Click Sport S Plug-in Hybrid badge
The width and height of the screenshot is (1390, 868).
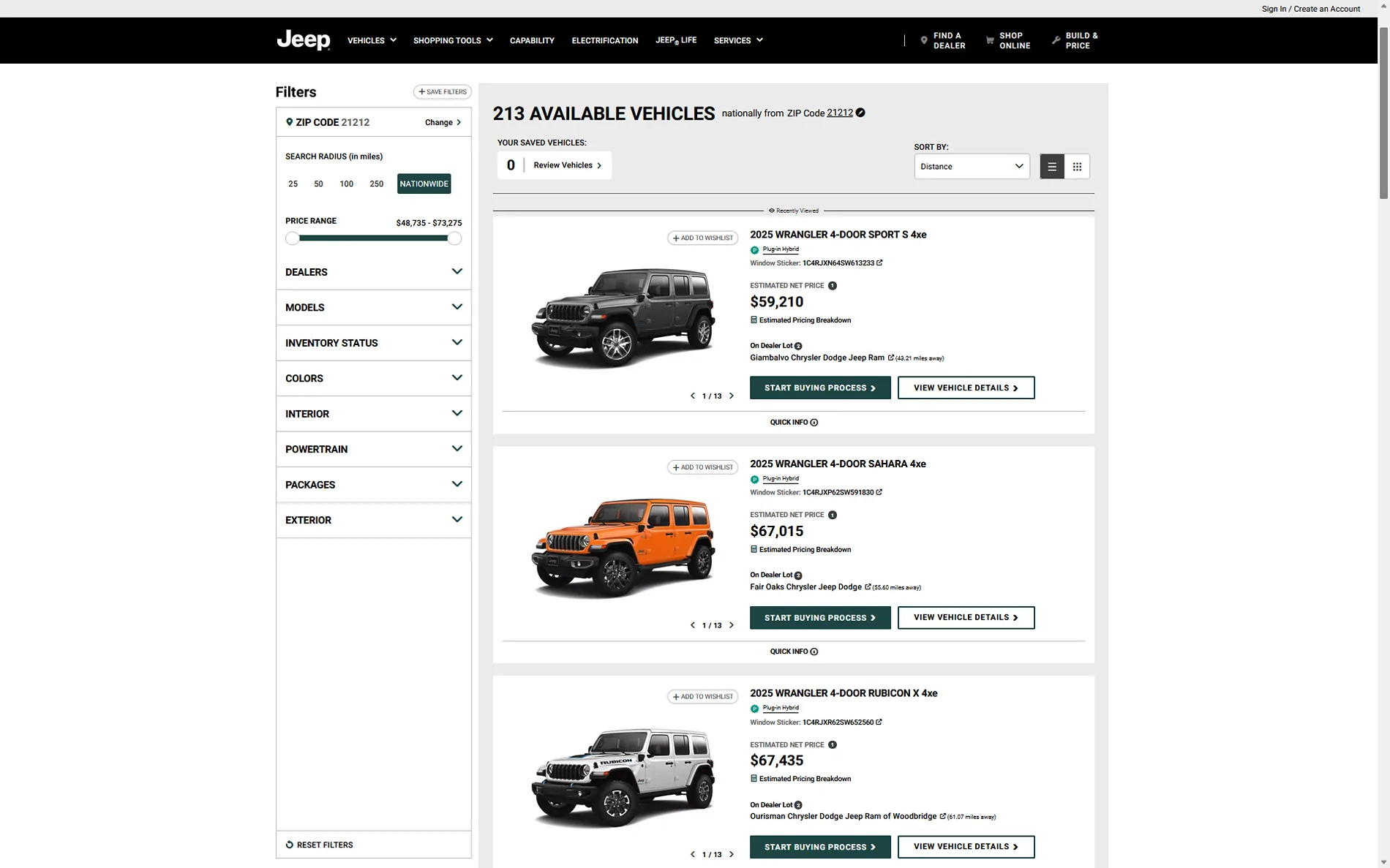coord(775,249)
